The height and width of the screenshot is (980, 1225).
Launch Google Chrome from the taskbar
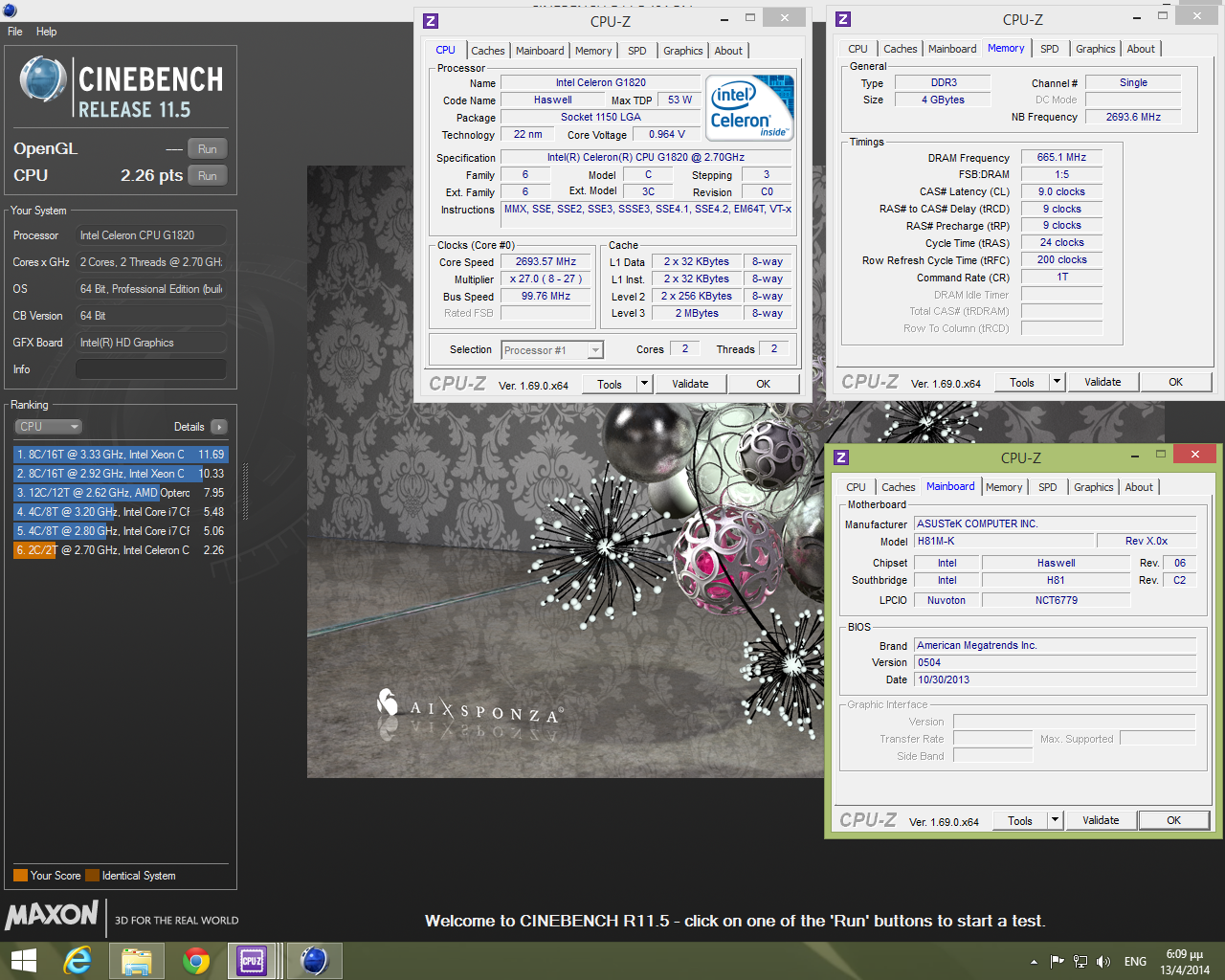pyautogui.click(x=196, y=960)
